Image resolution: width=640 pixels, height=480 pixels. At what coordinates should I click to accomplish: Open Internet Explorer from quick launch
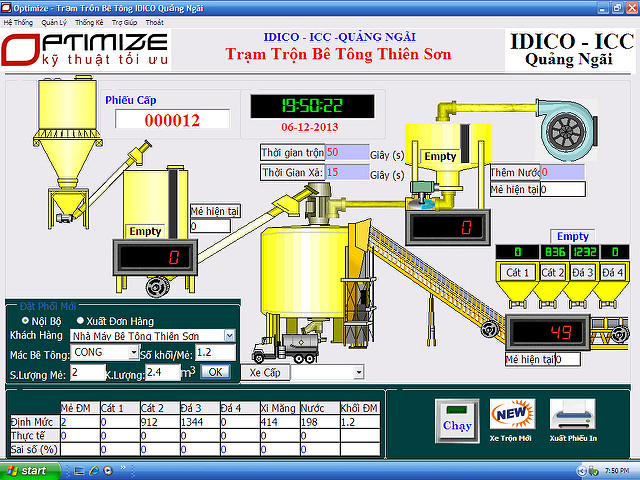(x=94, y=471)
